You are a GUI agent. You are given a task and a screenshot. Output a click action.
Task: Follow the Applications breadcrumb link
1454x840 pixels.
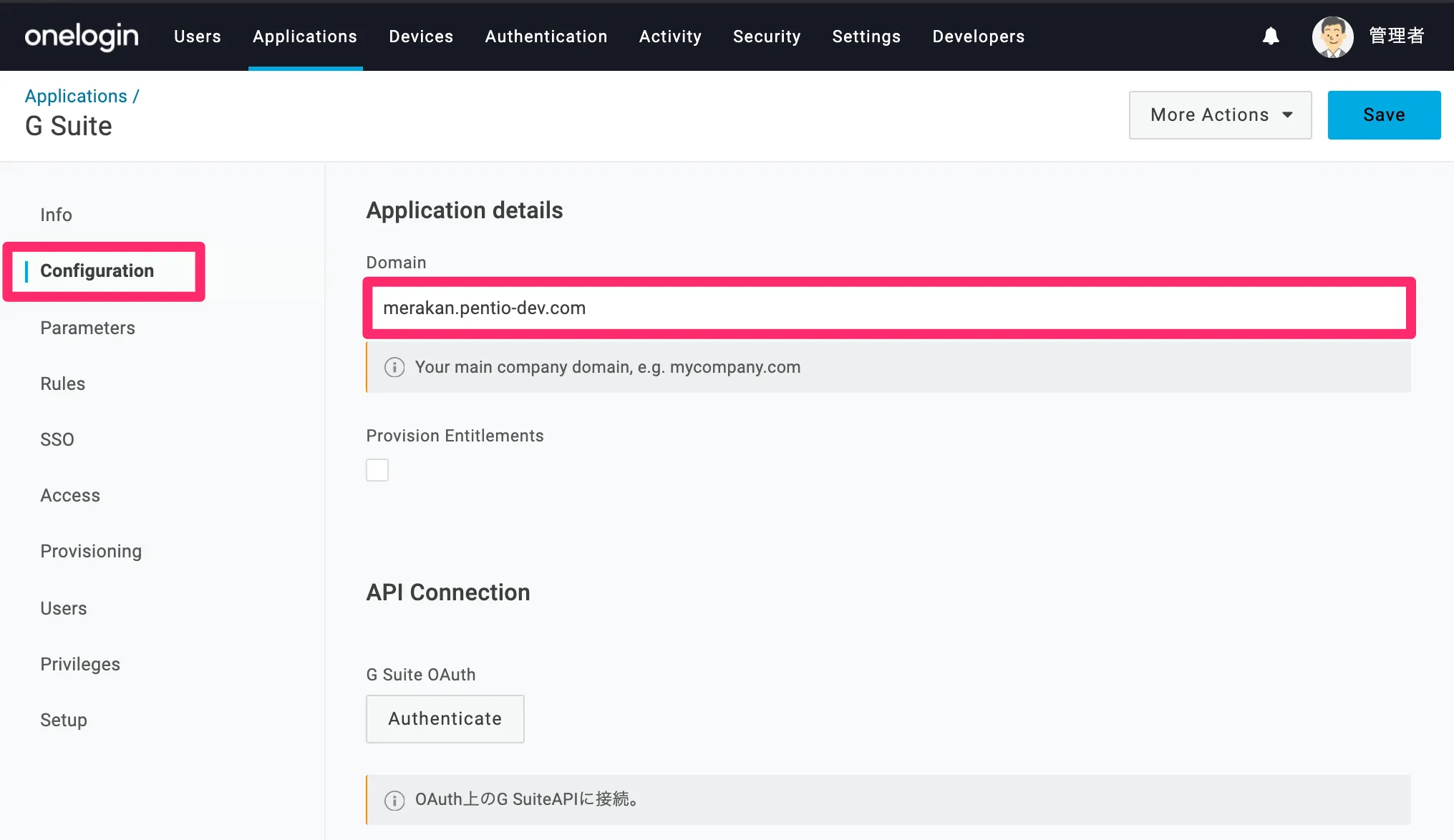point(76,96)
